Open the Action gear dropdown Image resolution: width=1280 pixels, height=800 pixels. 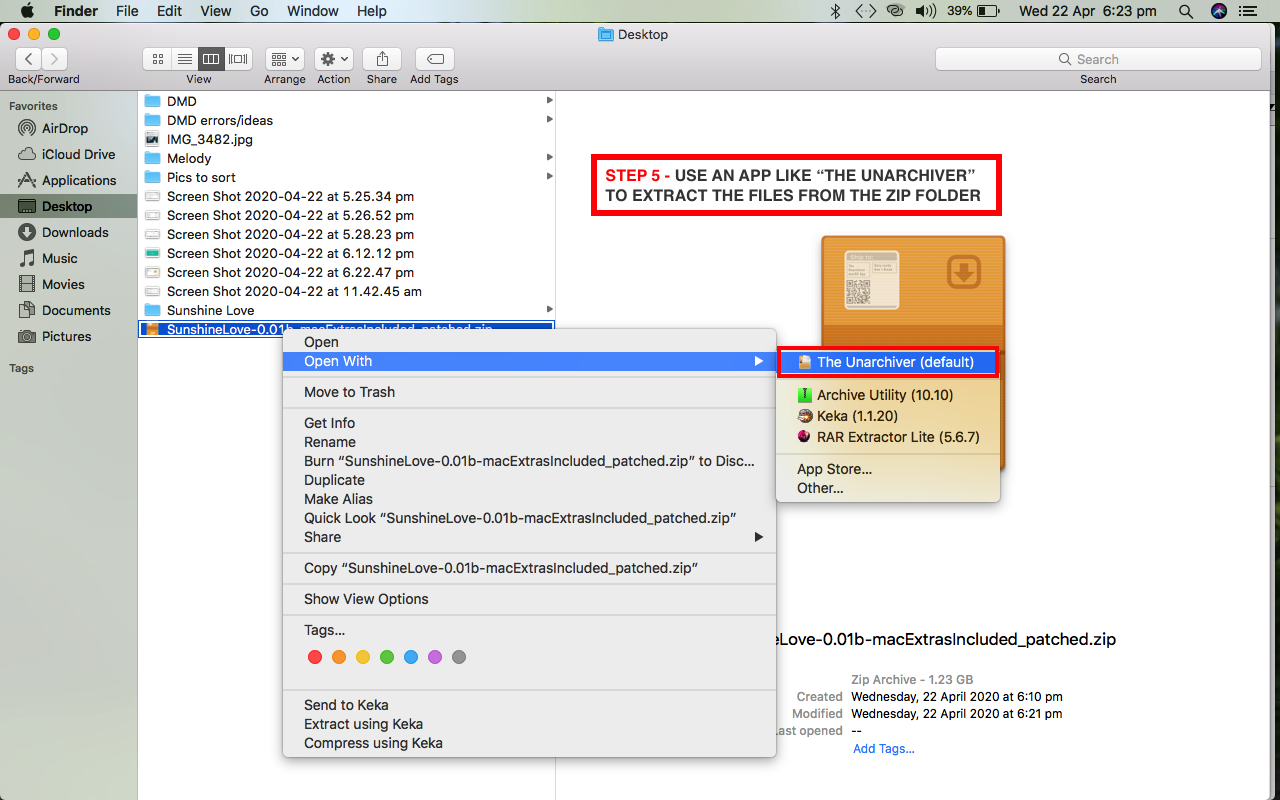pyautogui.click(x=334, y=59)
